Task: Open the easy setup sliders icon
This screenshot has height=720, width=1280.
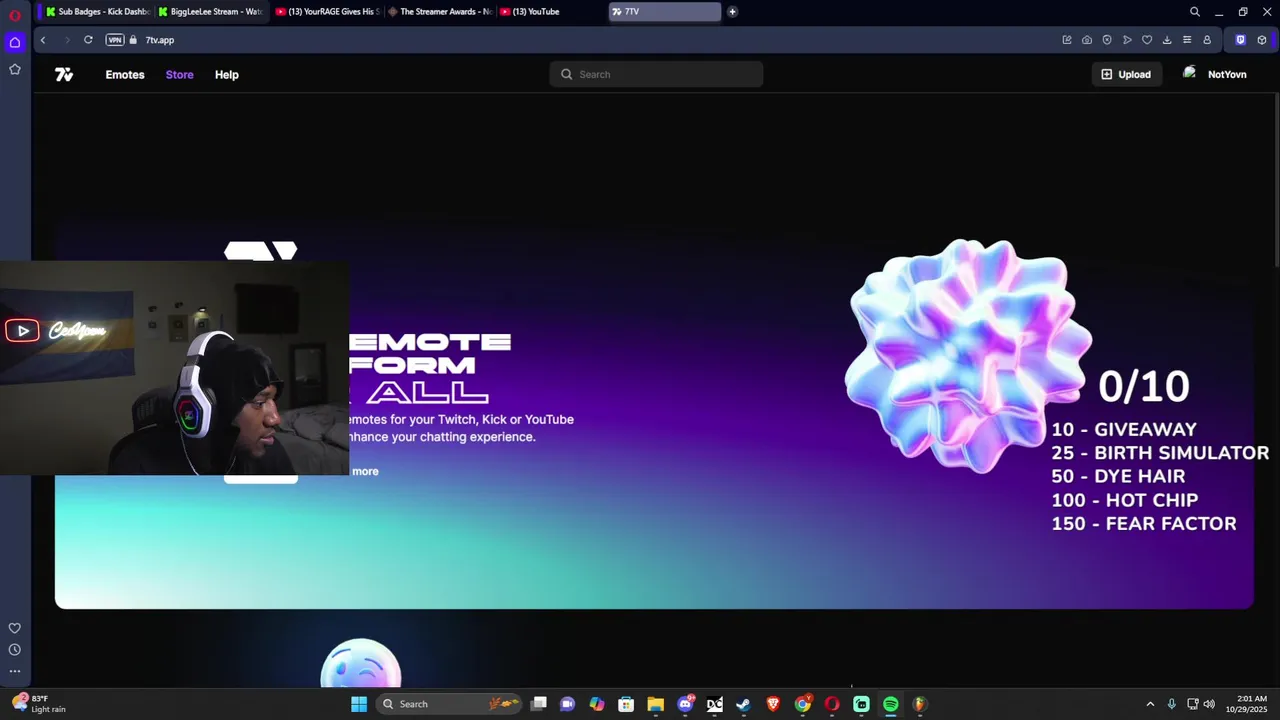Action: (1187, 40)
